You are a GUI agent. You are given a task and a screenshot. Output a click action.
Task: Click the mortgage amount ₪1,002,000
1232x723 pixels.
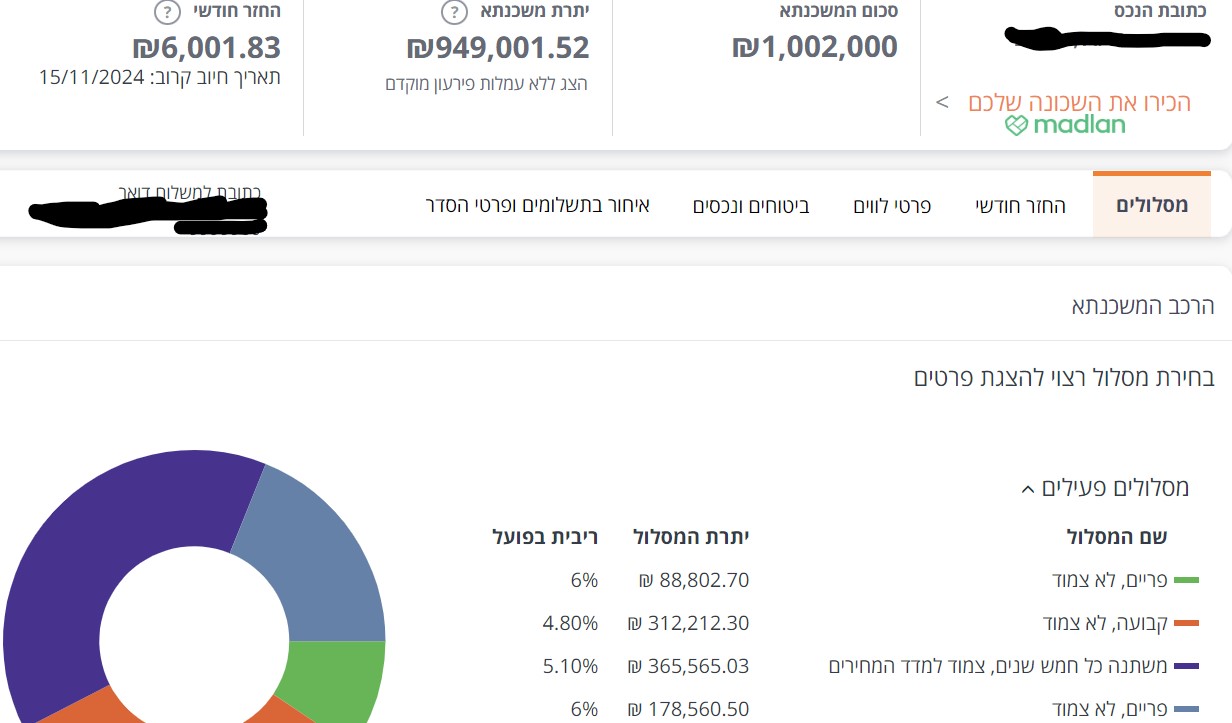tap(815, 47)
